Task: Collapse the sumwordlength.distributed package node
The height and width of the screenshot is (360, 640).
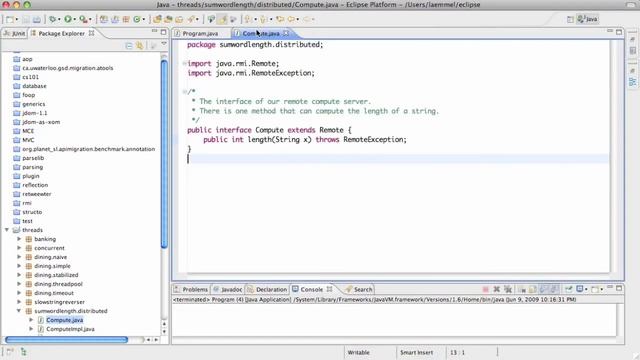Action: (x=19, y=311)
